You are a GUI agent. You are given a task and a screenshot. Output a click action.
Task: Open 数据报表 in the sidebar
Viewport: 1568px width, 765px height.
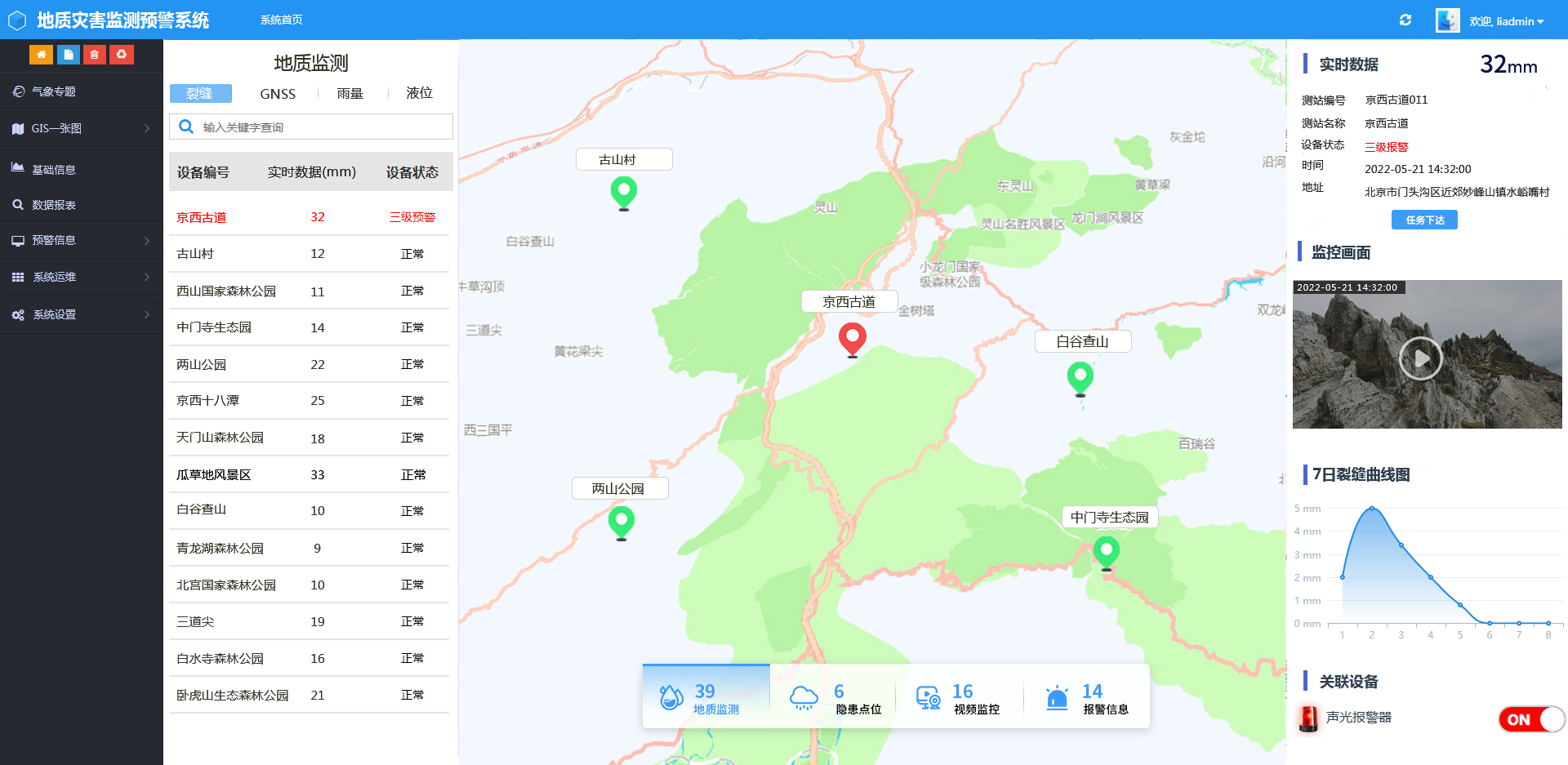(x=54, y=205)
